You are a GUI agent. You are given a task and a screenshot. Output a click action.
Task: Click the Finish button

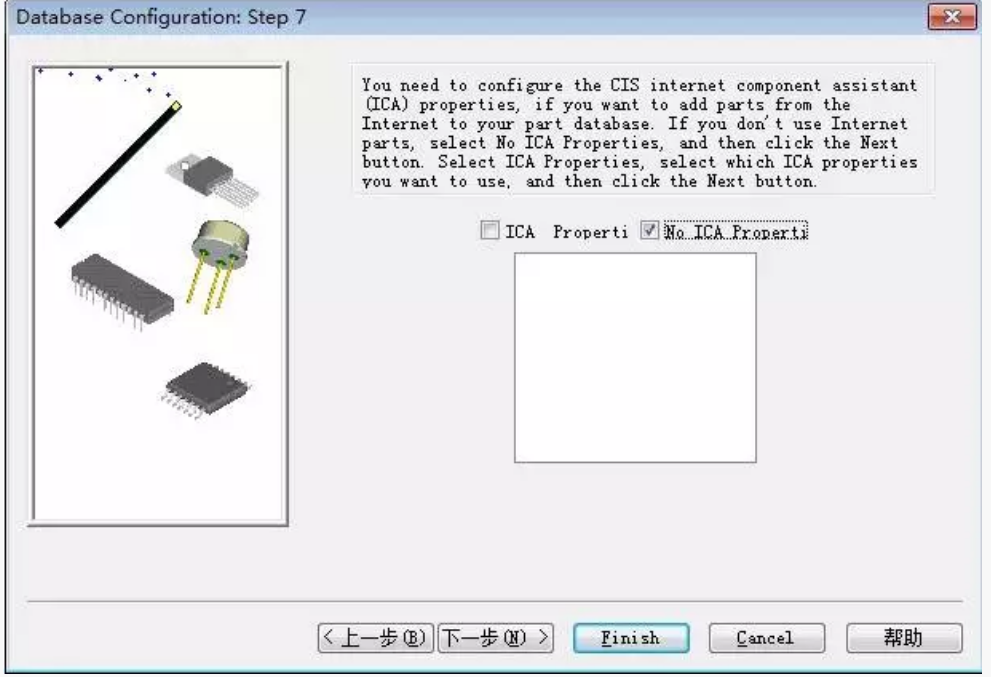(631, 638)
